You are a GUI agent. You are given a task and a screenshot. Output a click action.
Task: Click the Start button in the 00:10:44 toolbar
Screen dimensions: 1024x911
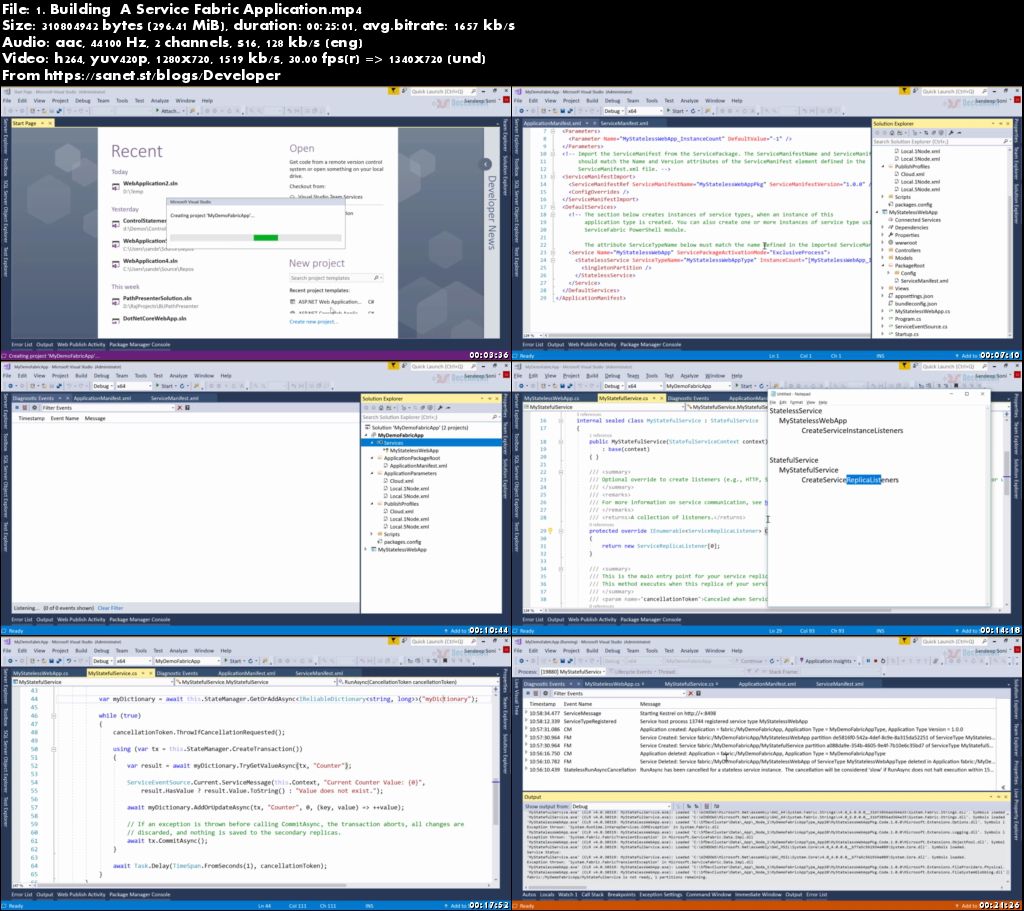[x=165, y=386]
